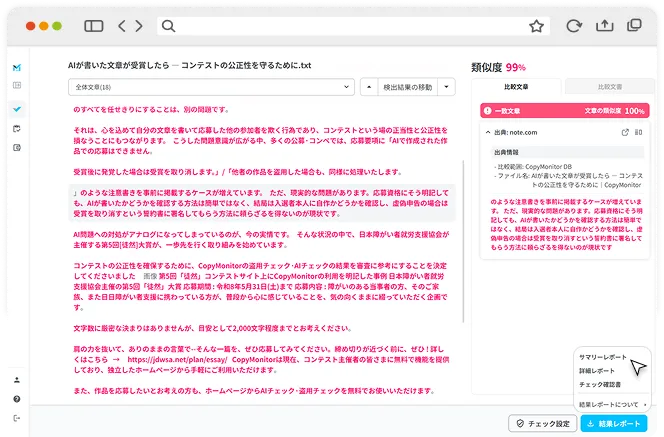Open the help question mark icon
This screenshot has width=664, height=437.
[17, 399]
